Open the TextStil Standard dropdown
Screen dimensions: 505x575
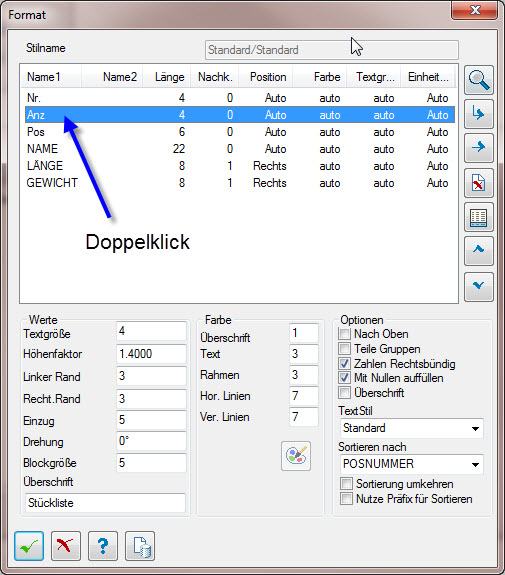tap(411, 428)
